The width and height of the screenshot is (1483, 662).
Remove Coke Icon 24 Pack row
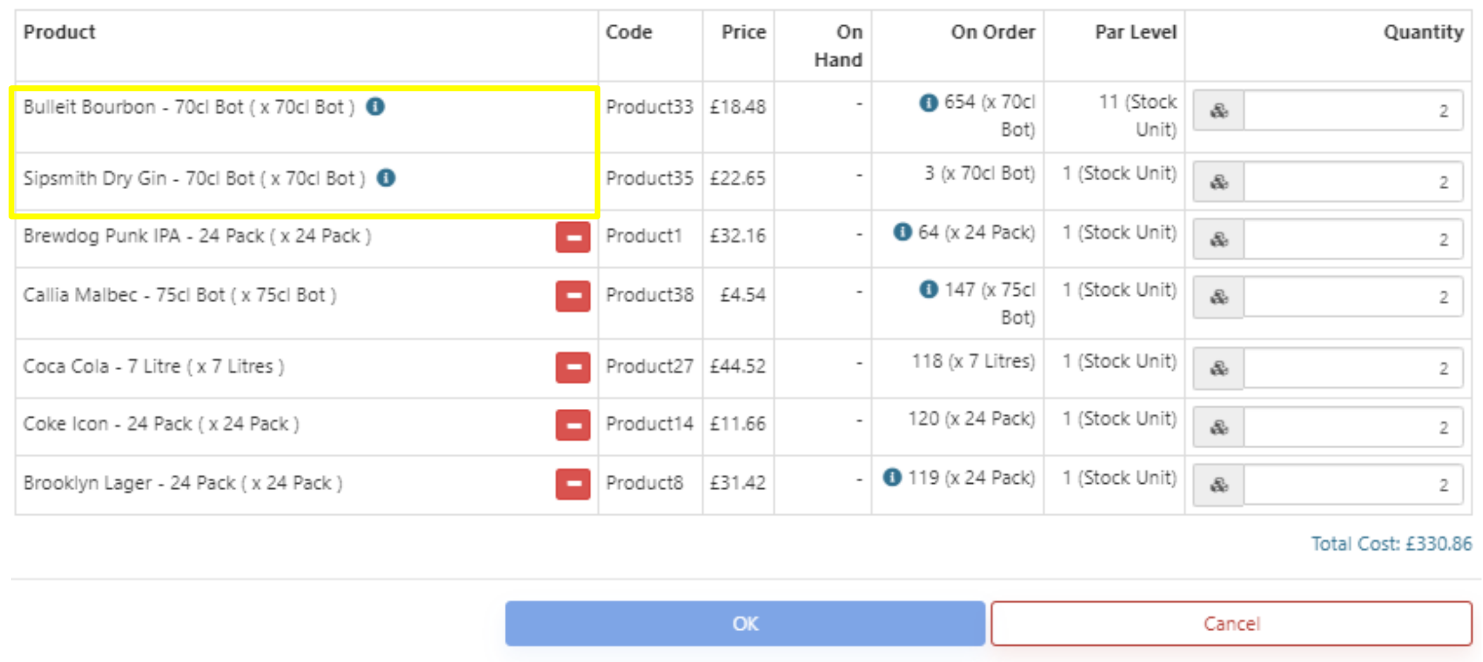573,425
